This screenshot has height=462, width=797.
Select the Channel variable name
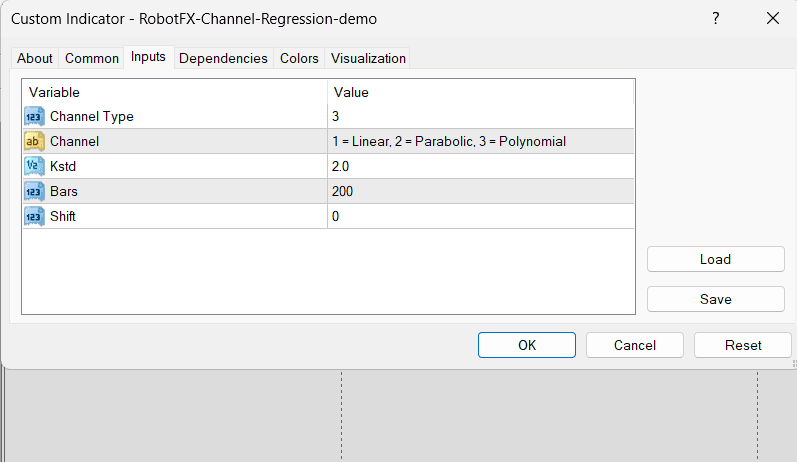click(74, 141)
